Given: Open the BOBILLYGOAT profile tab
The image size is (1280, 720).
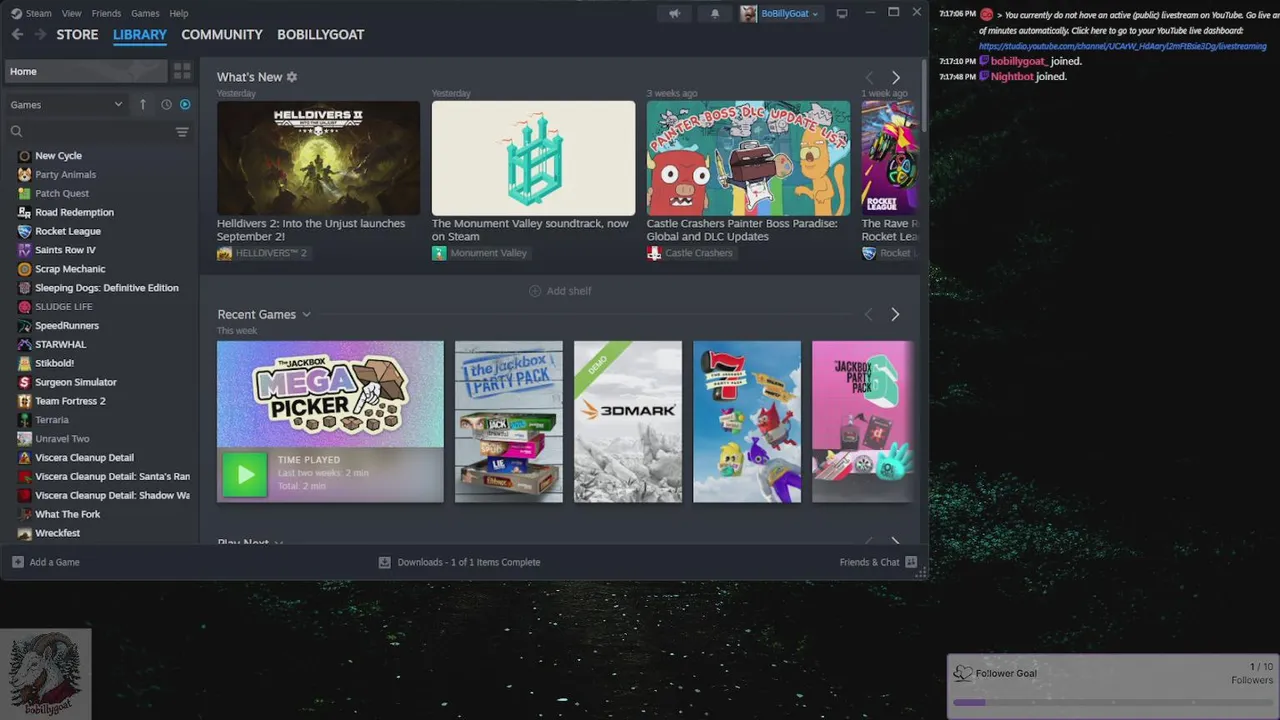Looking at the screenshot, I should coord(320,34).
